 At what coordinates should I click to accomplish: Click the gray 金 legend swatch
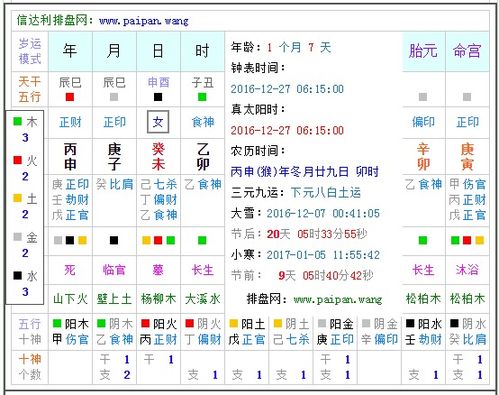17,237
